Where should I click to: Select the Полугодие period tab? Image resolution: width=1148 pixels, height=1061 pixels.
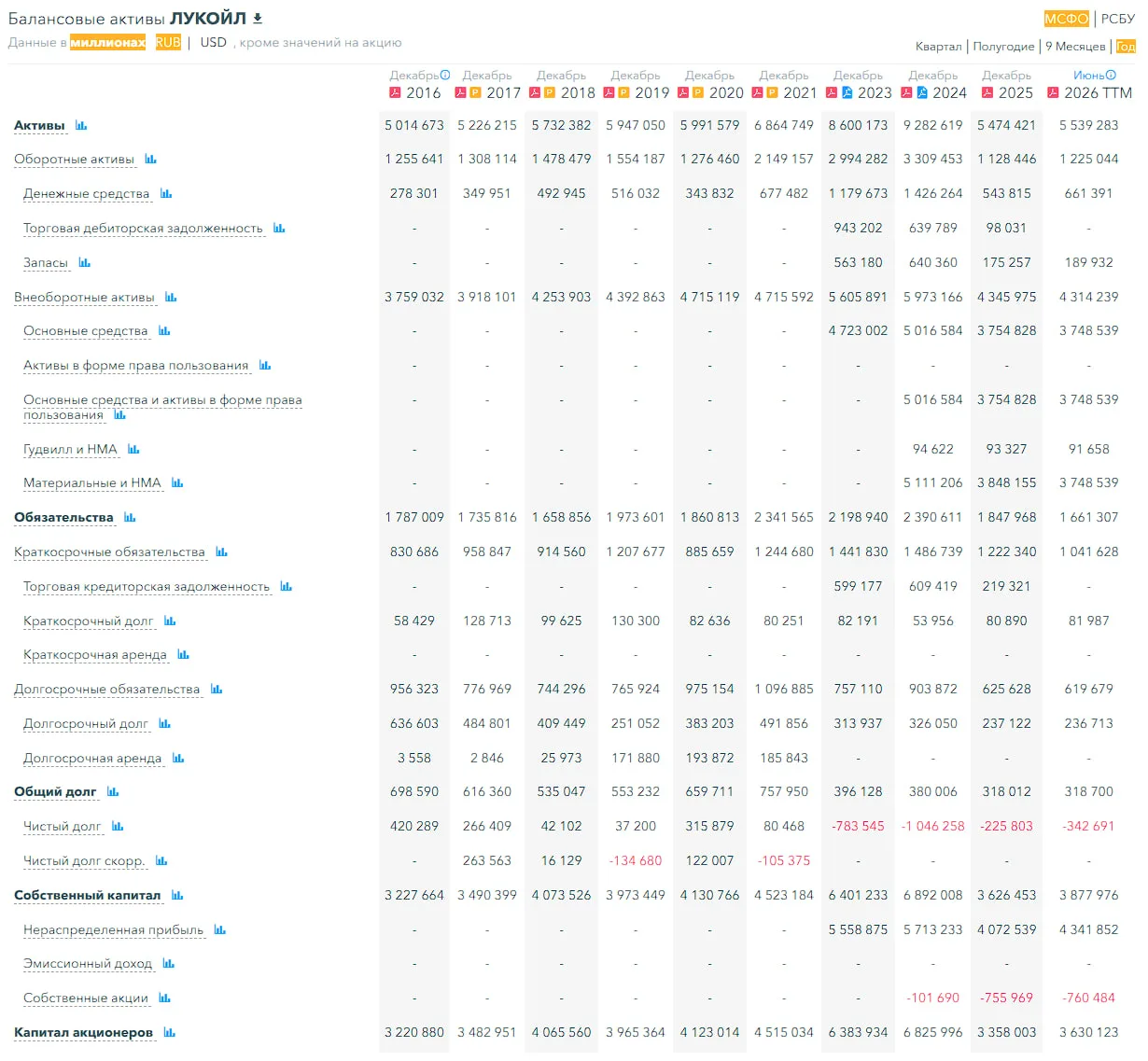point(1003,47)
